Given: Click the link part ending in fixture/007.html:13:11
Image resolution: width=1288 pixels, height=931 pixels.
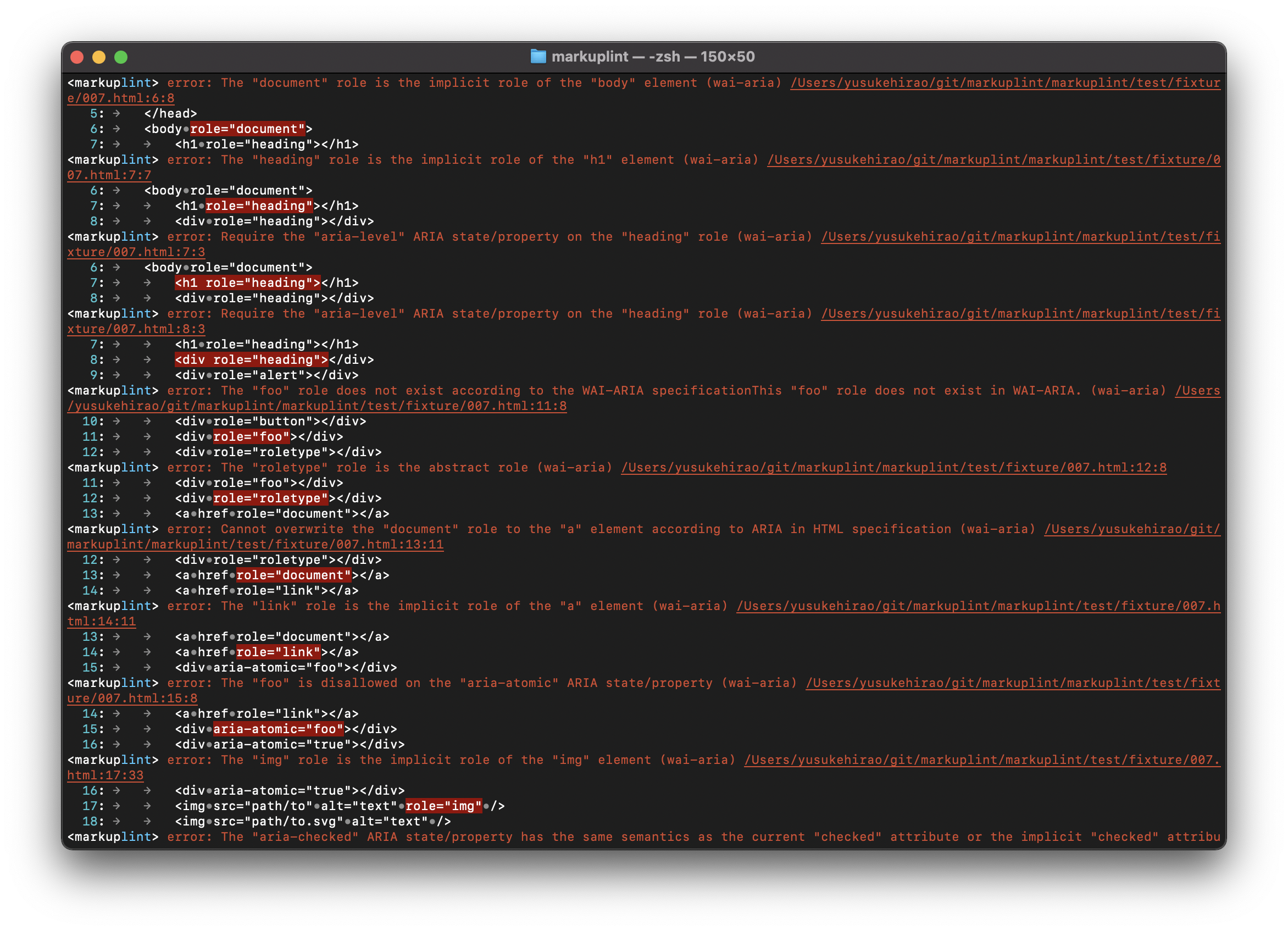Looking at the screenshot, I should click(x=255, y=544).
